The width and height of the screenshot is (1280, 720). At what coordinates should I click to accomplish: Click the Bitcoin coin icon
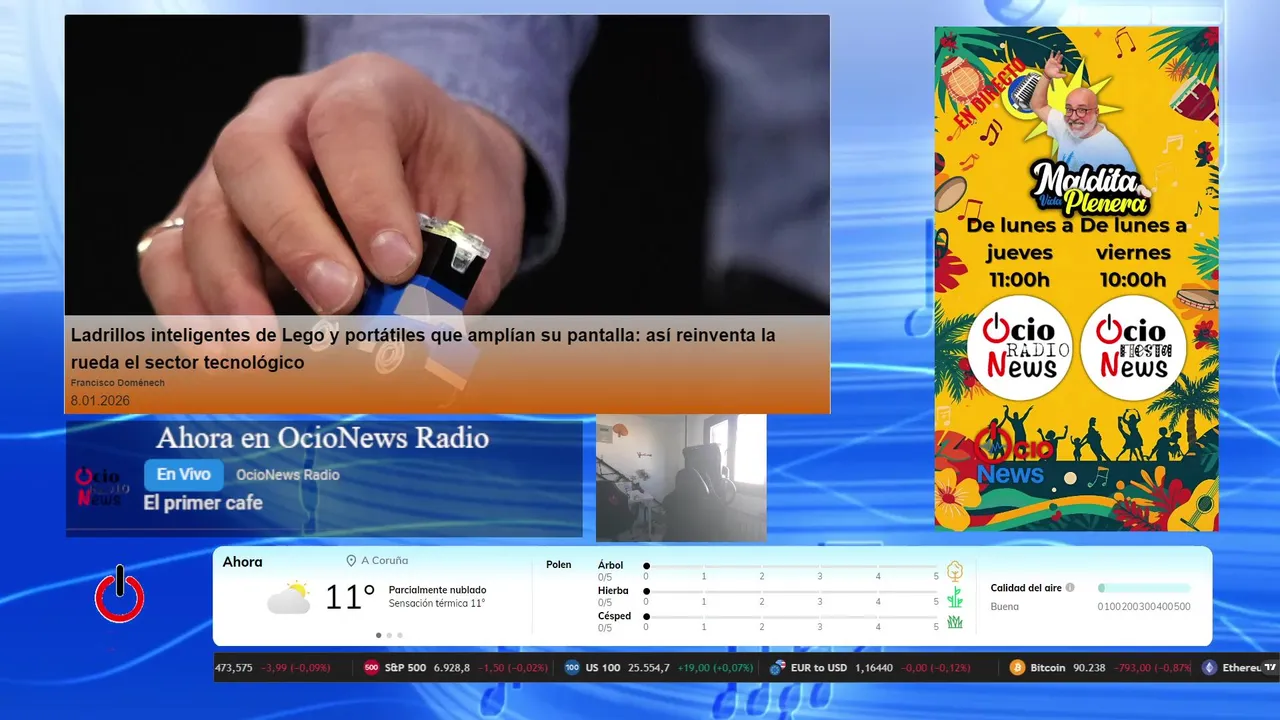(1017, 667)
